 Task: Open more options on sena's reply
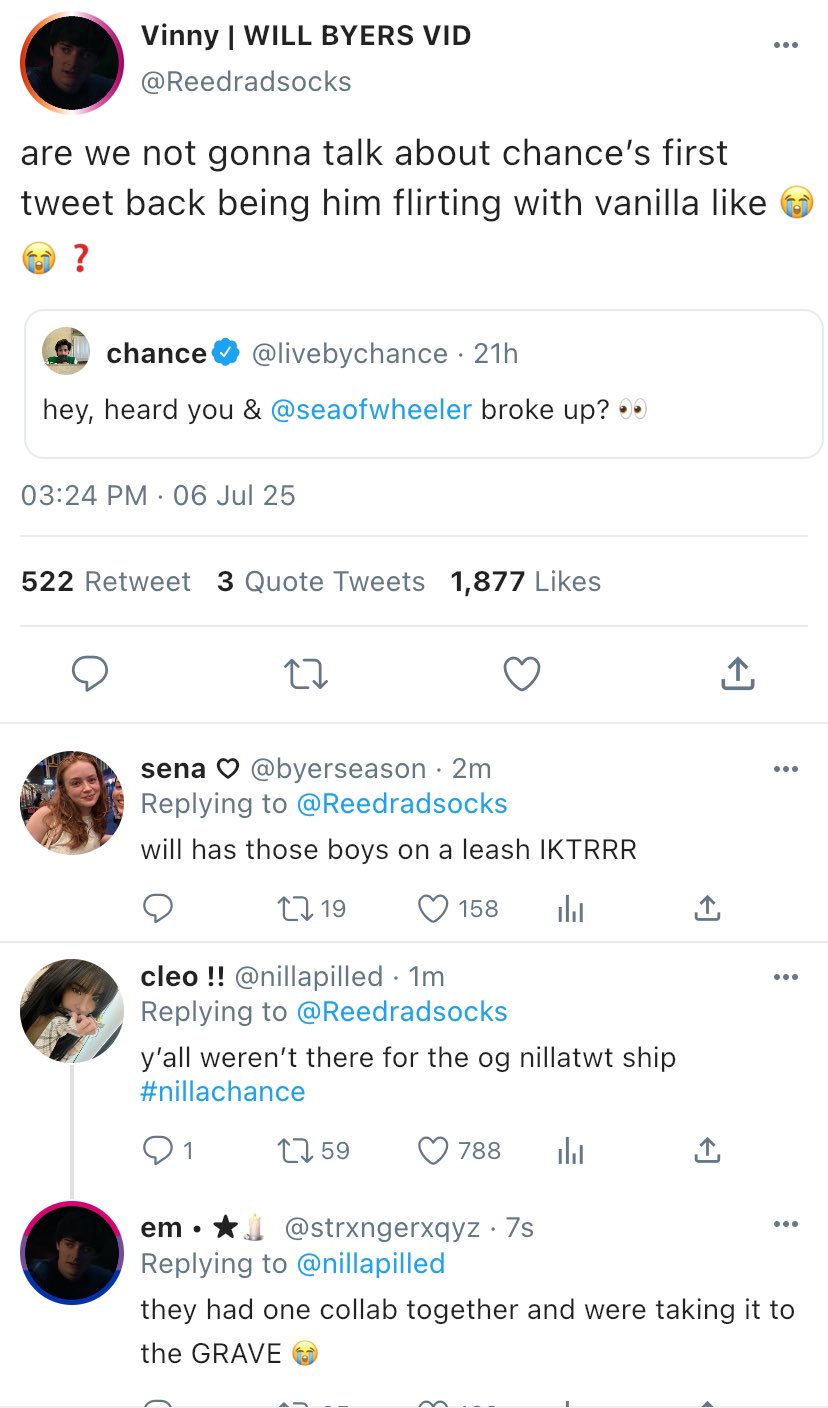click(x=786, y=769)
